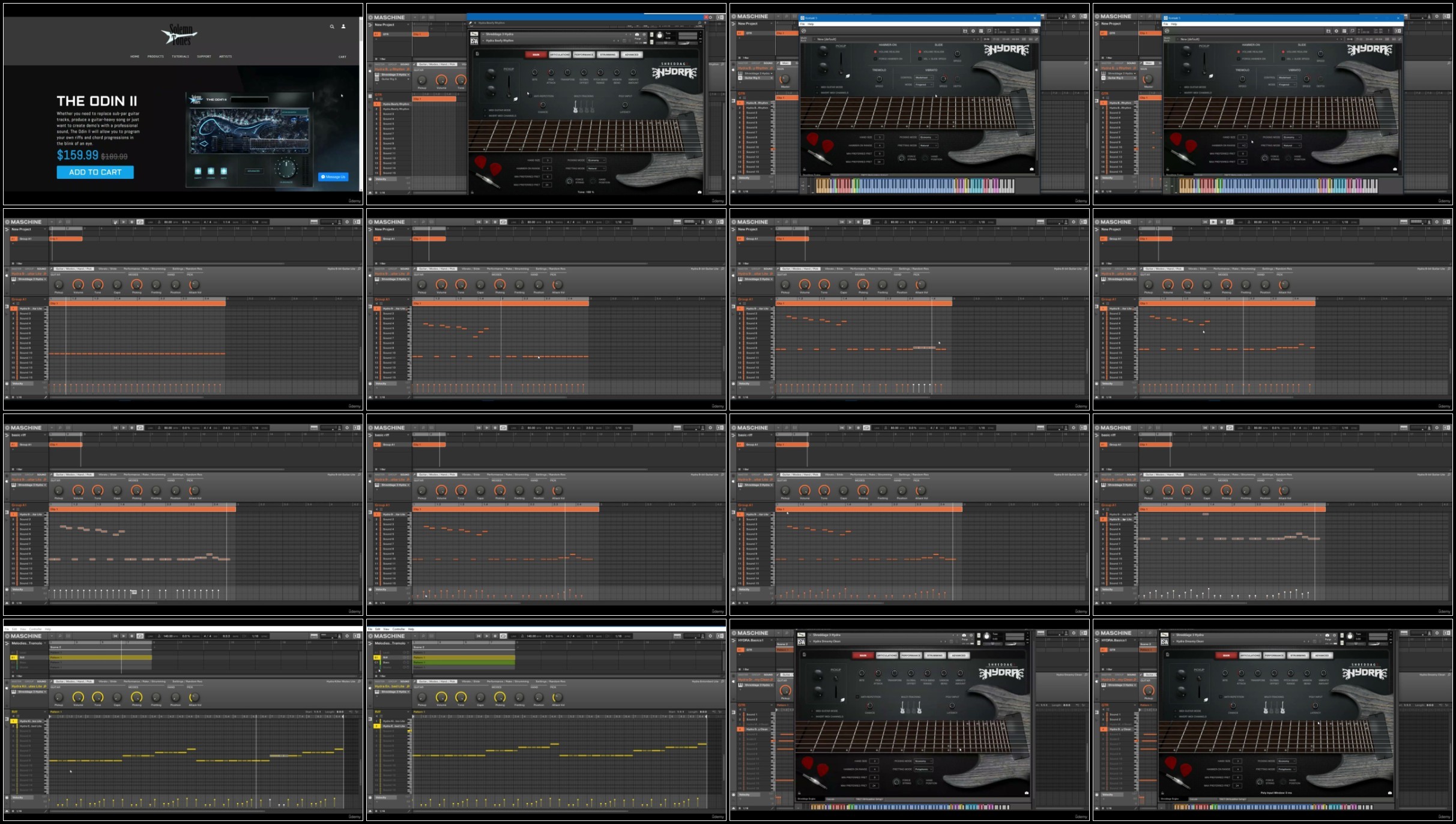
Task: Click the search magnifier on Solemn Tones site
Action: coord(331,26)
